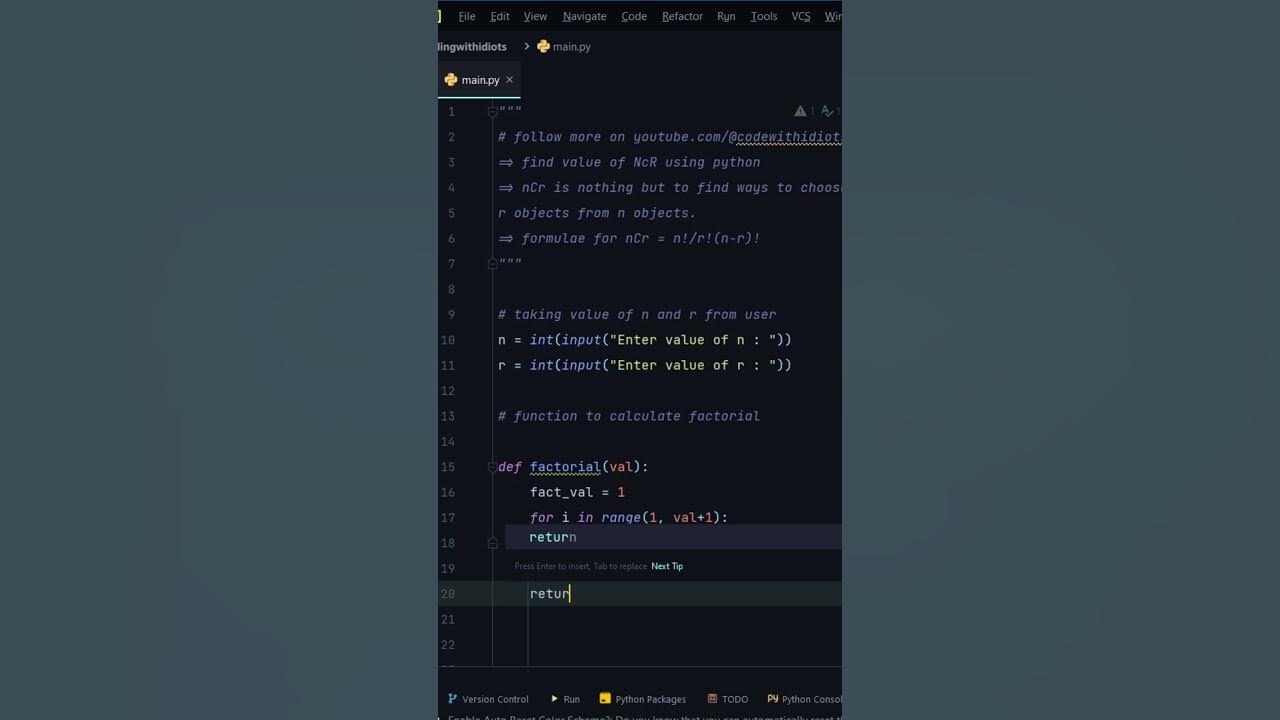The image size is (1280, 720).
Task: Click the breadcrumb chevron before main.py
Action: [526, 46]
